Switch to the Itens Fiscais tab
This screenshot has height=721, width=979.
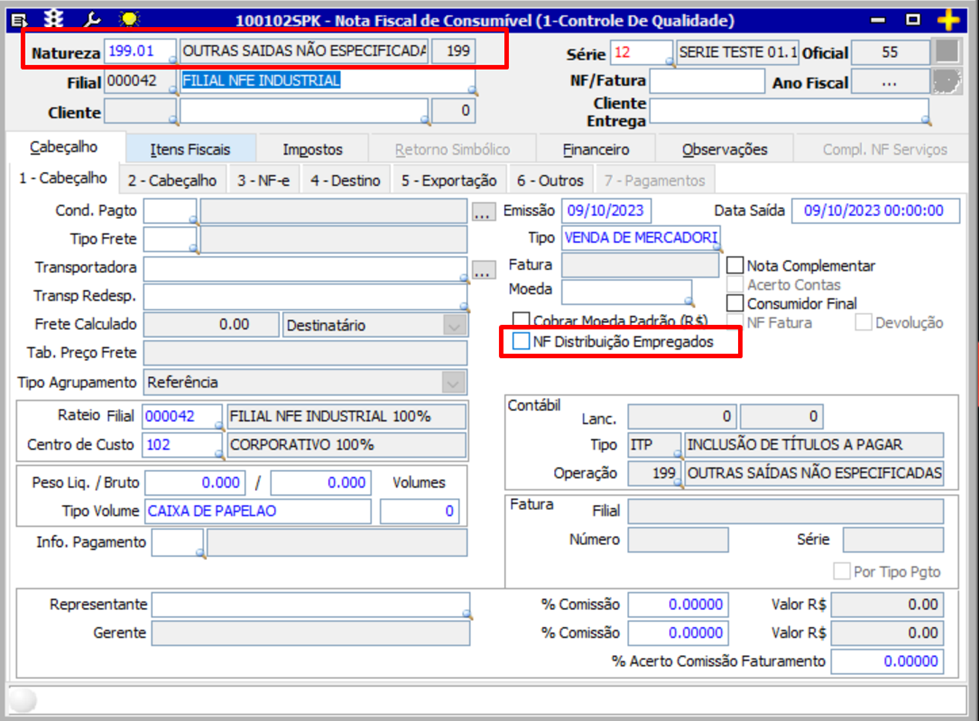[x=190, y=150]
